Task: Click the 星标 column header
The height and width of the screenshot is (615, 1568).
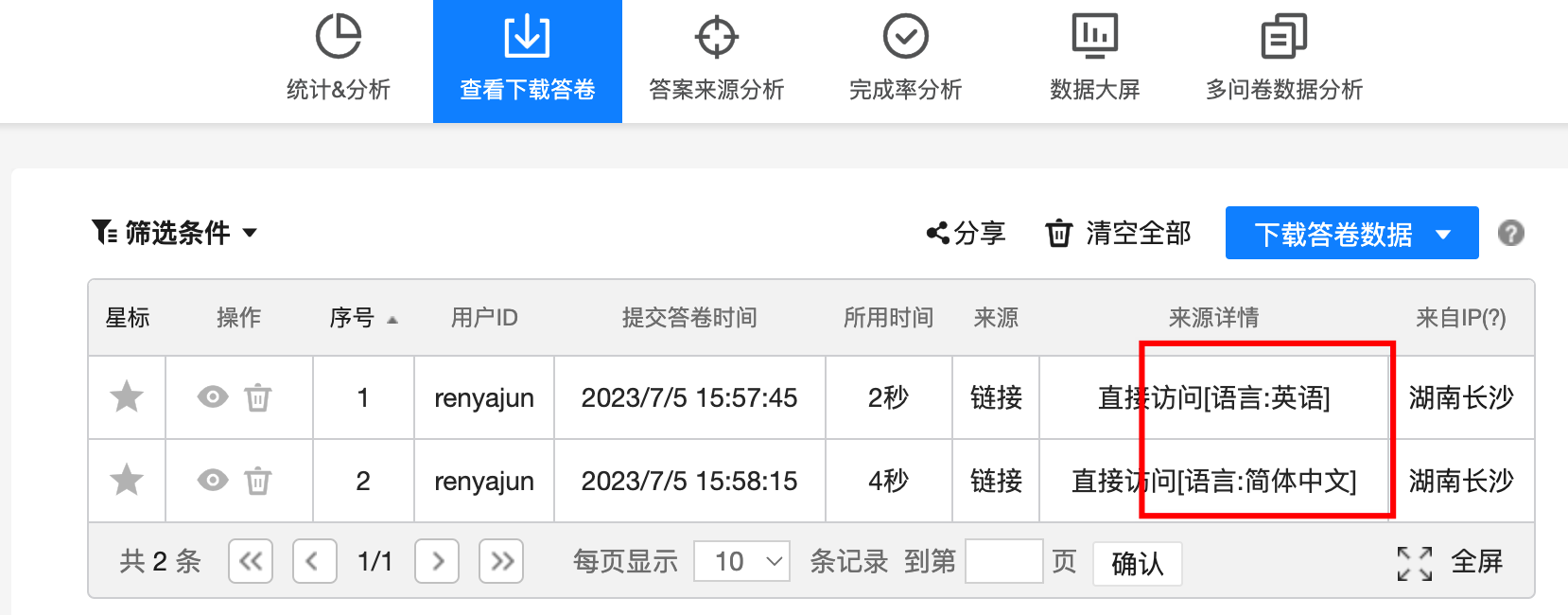Action: pyautogui.click(x=128, y=318)
